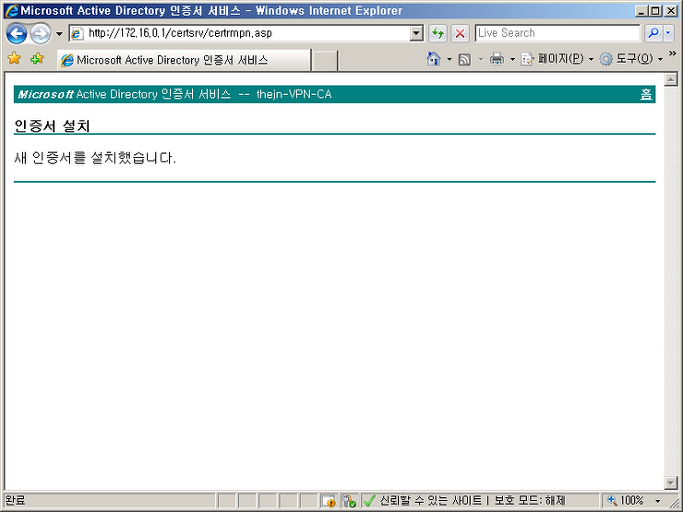
Task: Expand the feeds dropdown arrow
Action: pyautogui.click(x=481, y=59)
